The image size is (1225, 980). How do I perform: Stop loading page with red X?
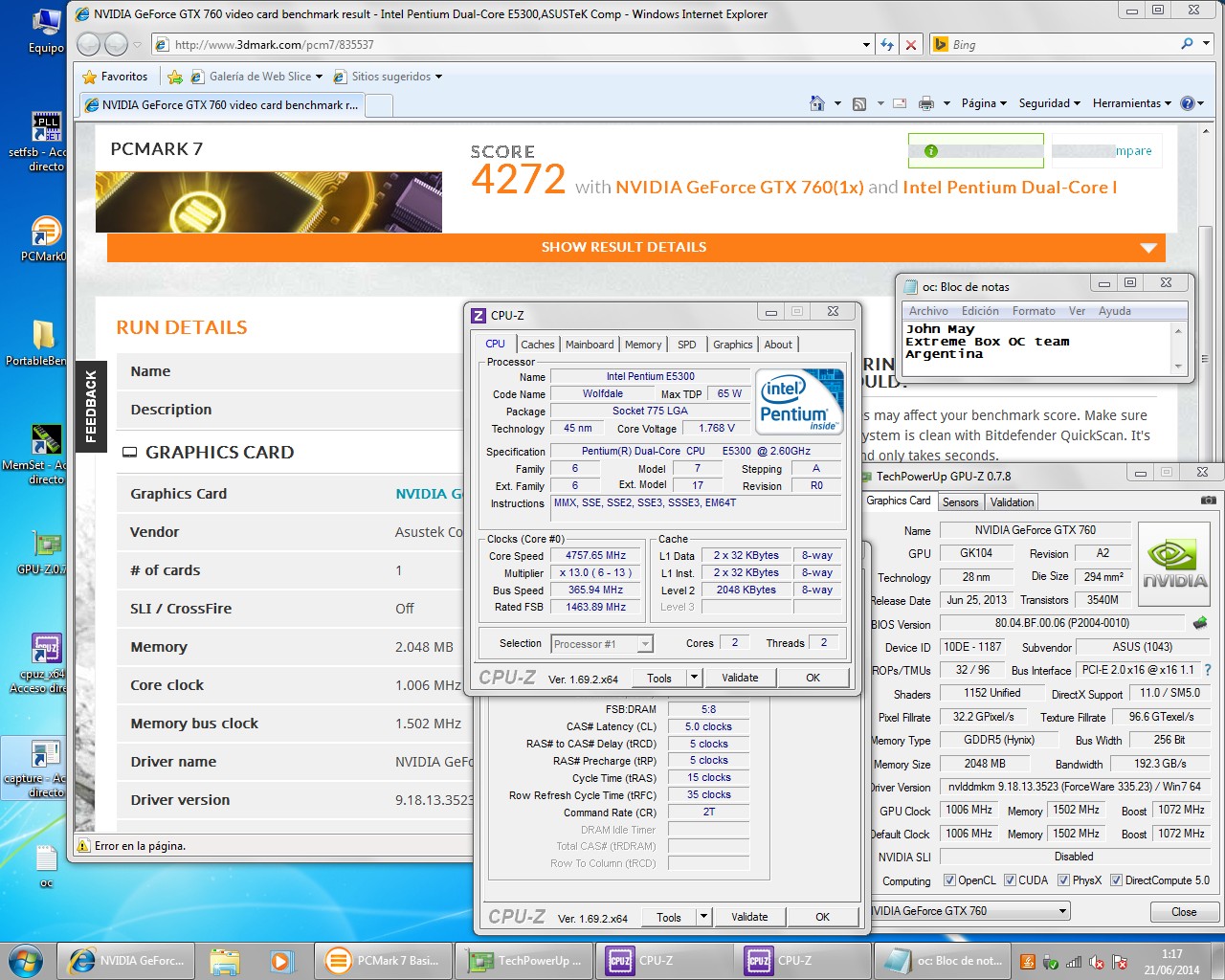911,44
